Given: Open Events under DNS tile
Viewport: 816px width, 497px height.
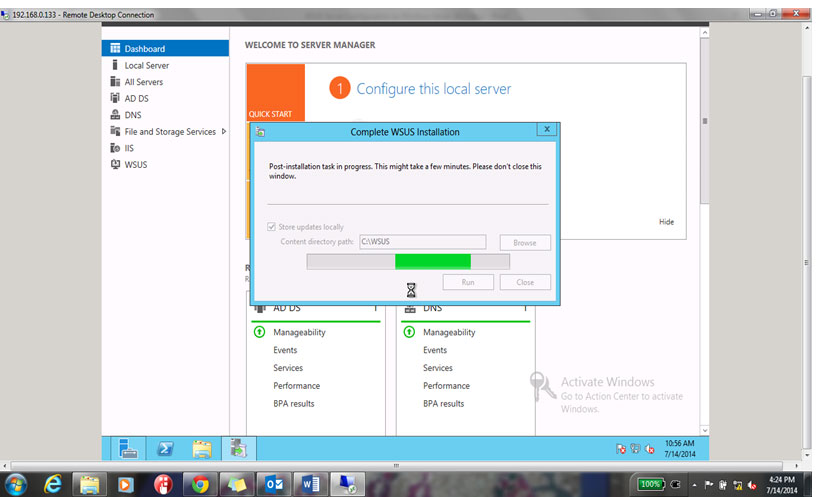Looking at the screenshot, I should 435,350.
